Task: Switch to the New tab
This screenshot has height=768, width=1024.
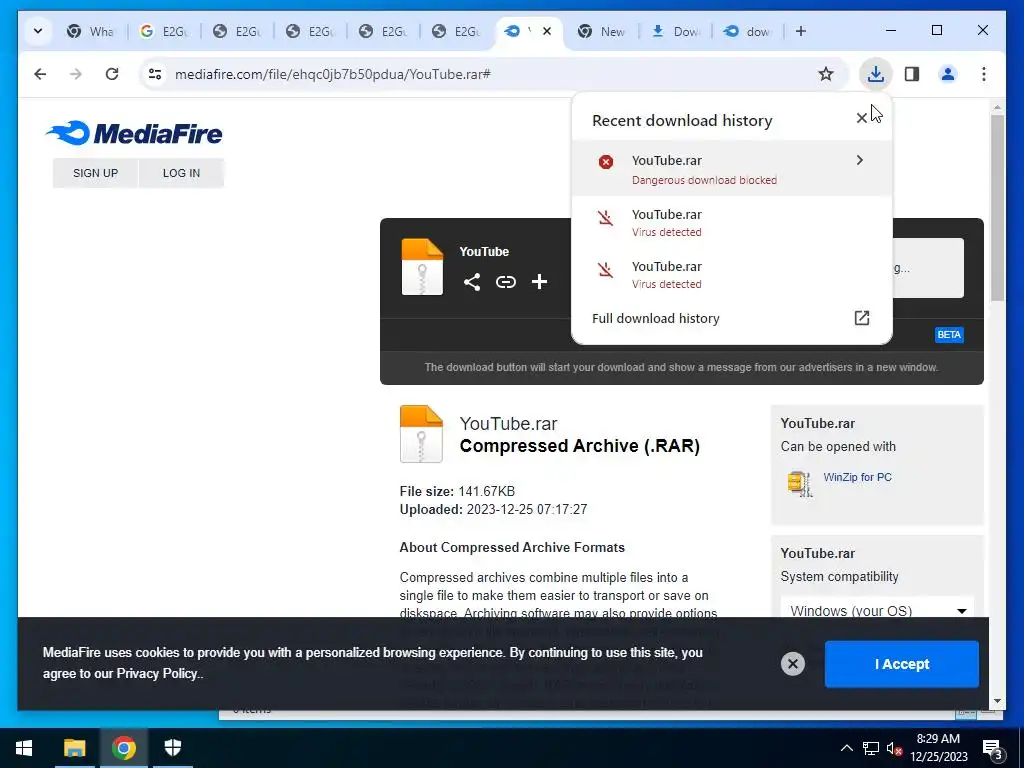Action: [601, 31]
